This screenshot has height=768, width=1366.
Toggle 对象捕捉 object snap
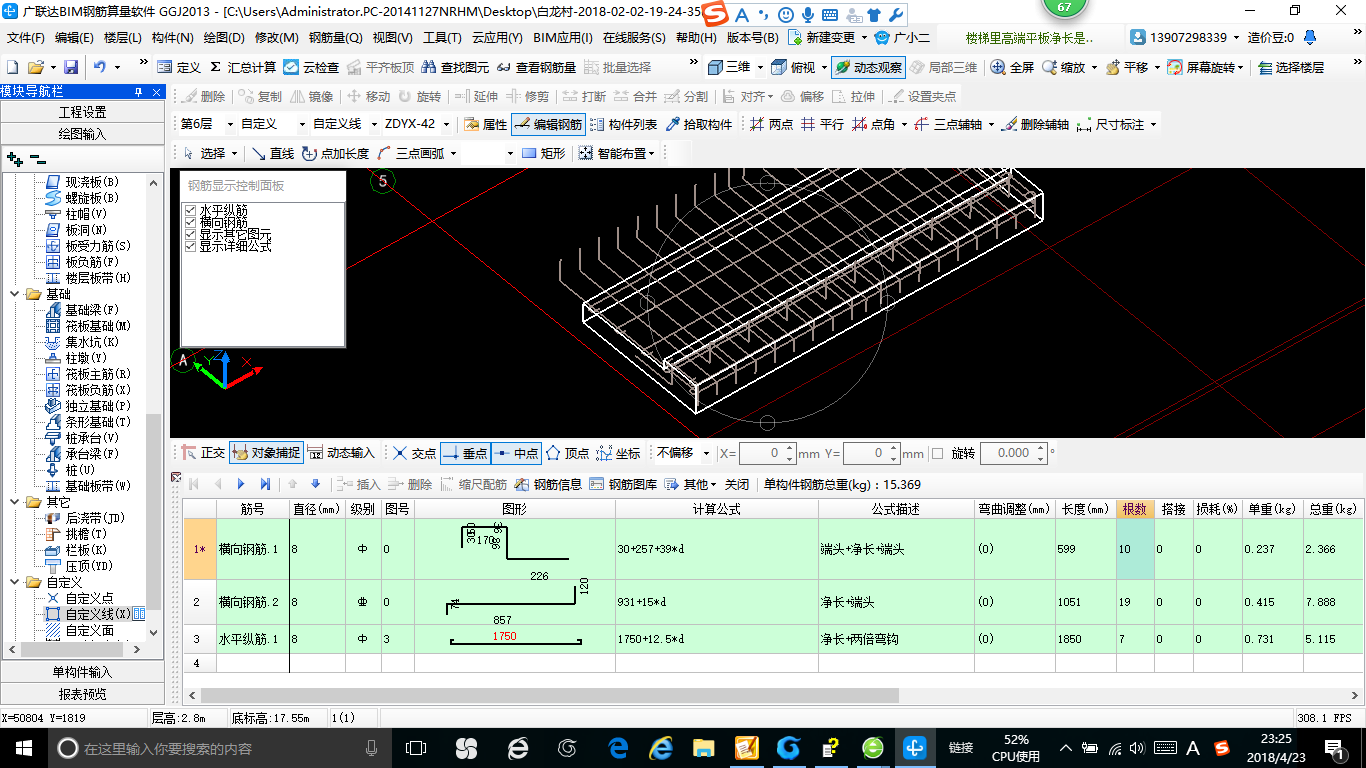266,452
